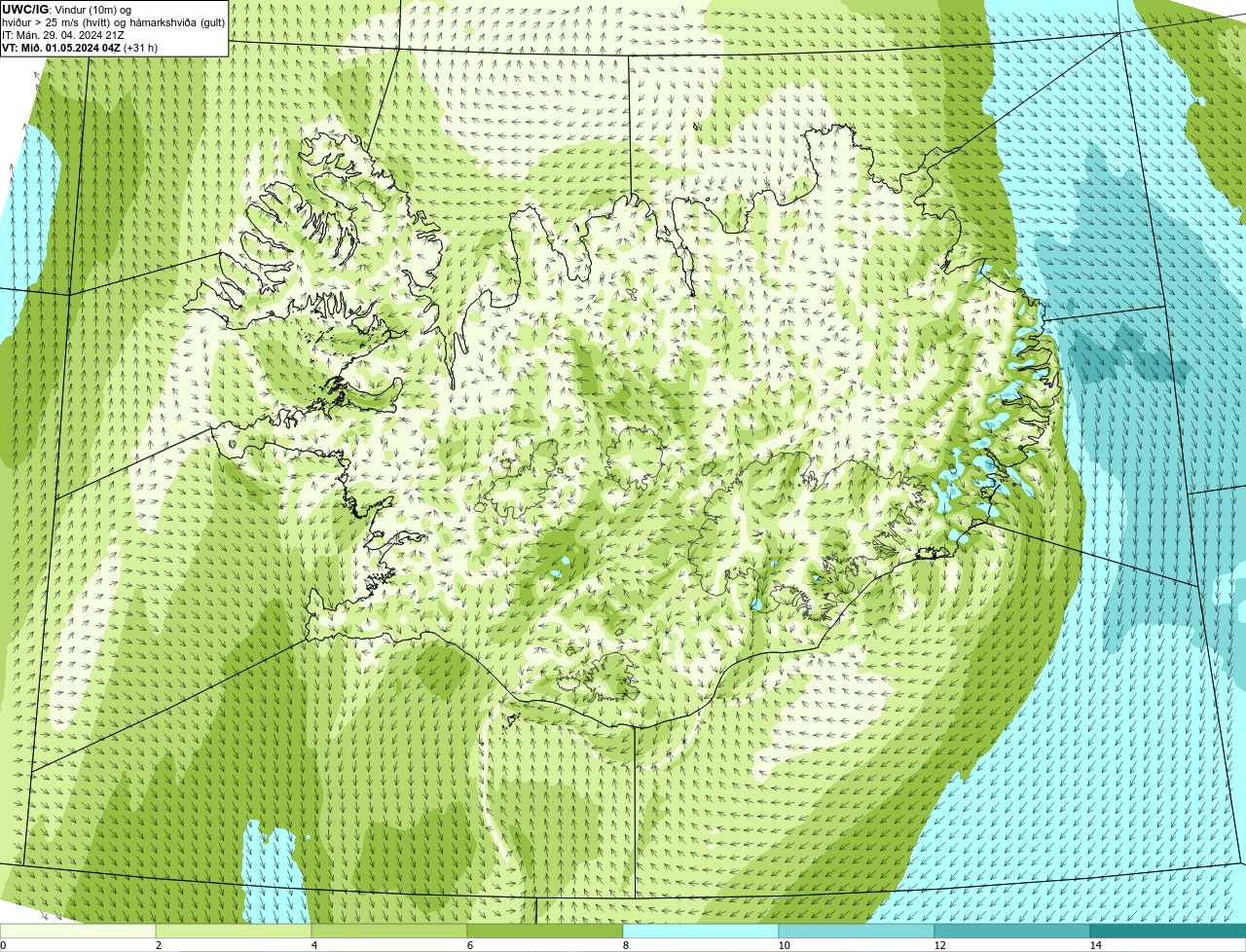Click the legend scale label '2'
1246x952 pixels.
(x=159, y=945)
